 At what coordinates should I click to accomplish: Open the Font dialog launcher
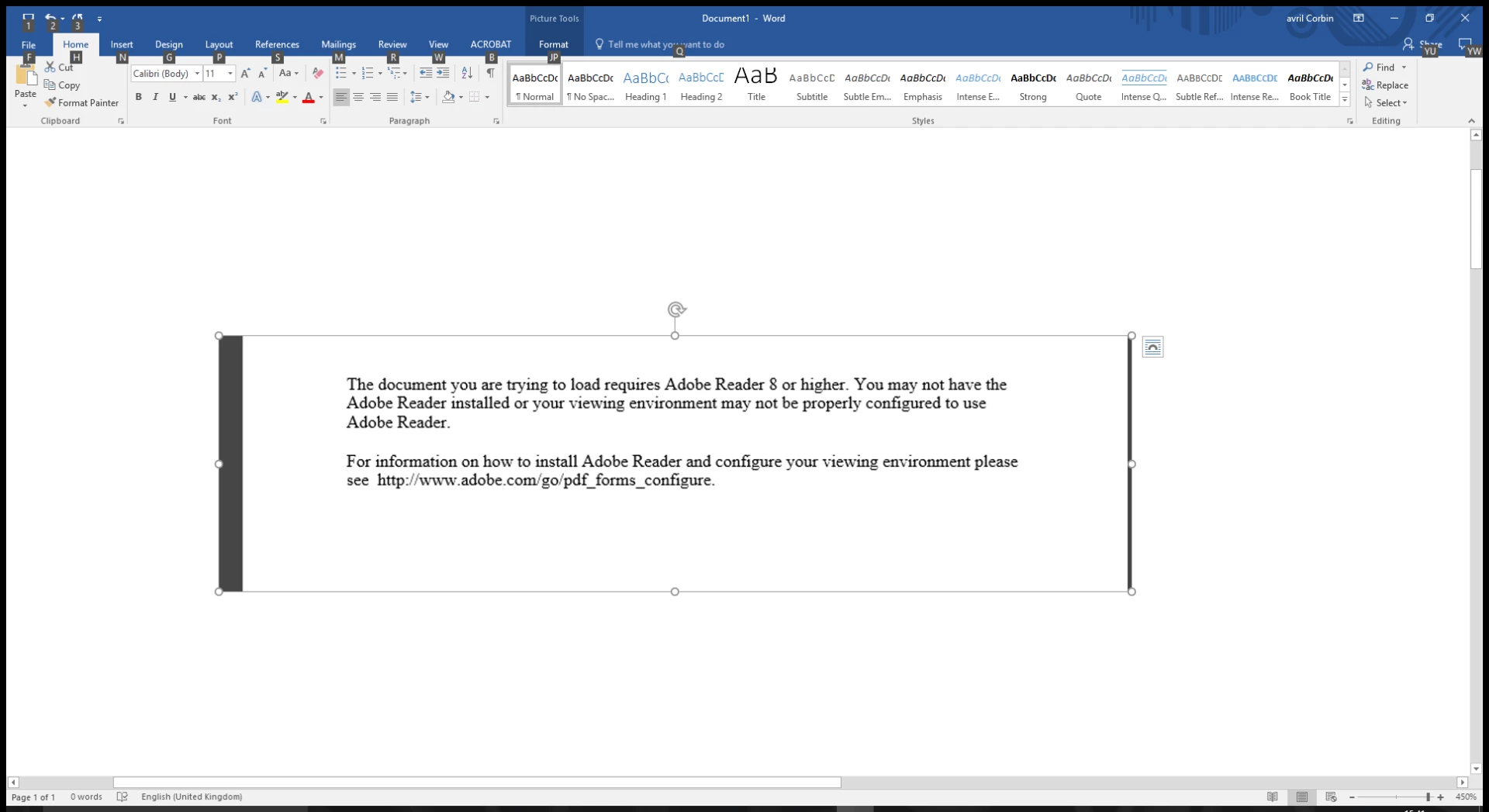point(323,121)
